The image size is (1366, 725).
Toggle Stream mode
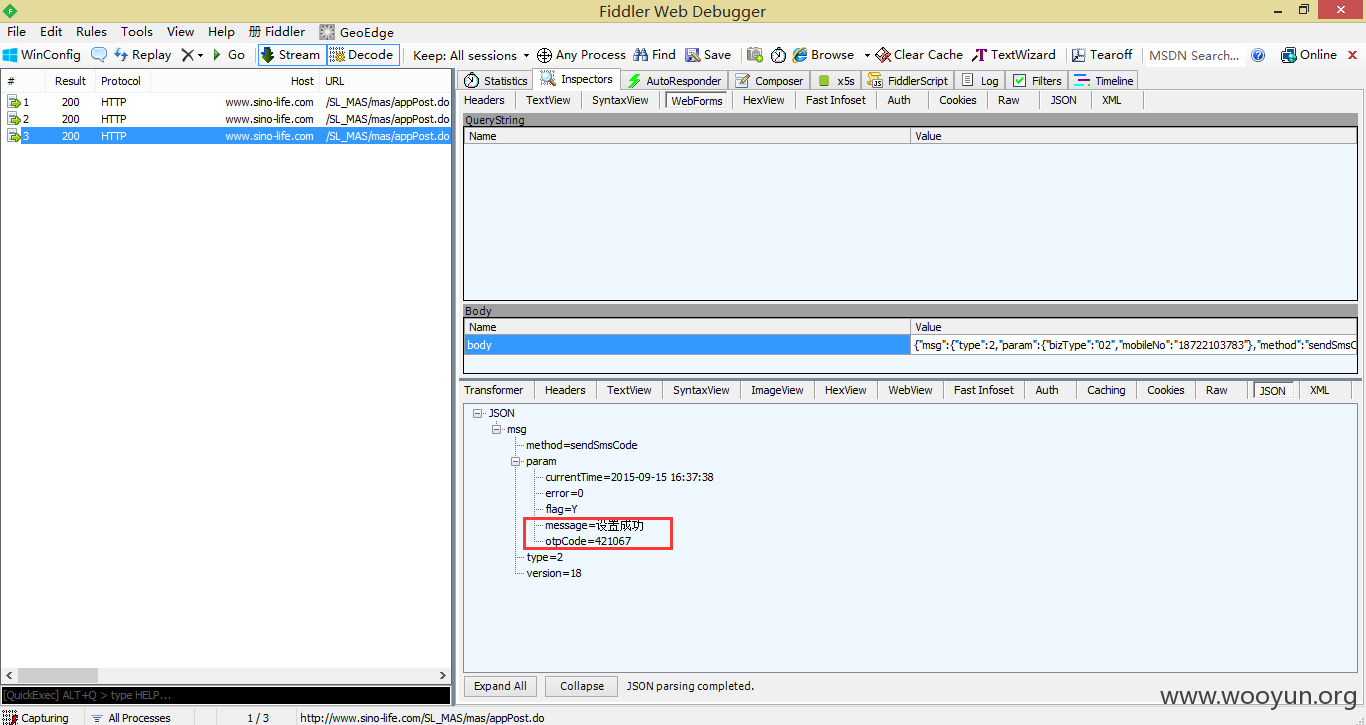[291, 55]
